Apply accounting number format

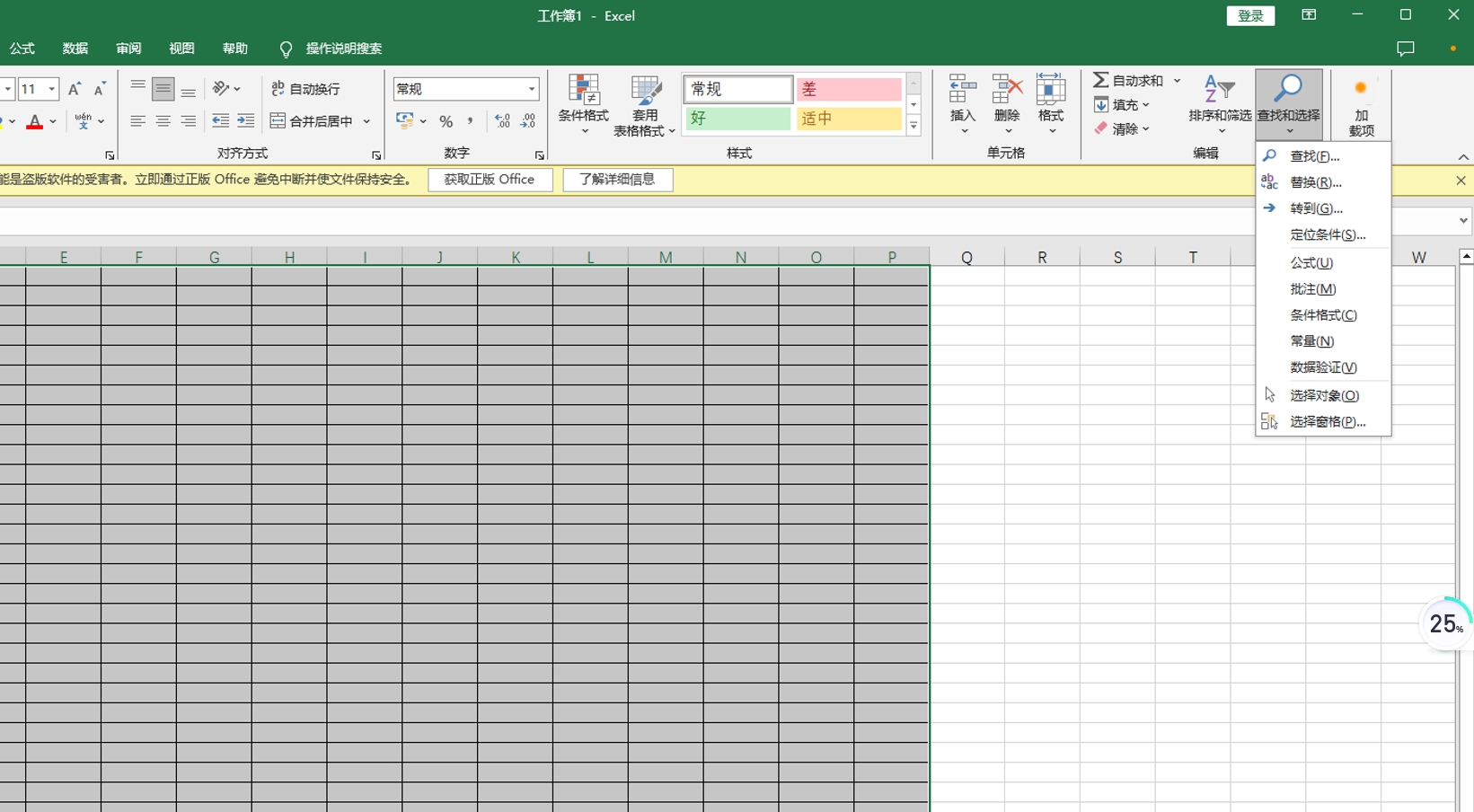(x=404, y=121)
